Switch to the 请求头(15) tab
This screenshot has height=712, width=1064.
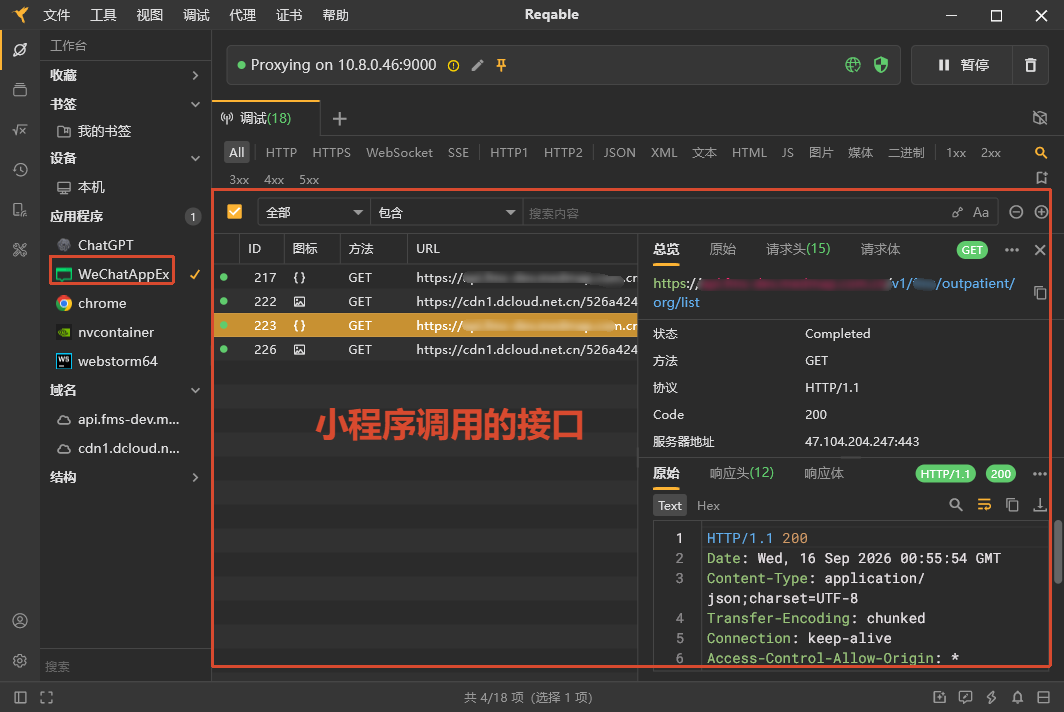[x=798, y=249]
